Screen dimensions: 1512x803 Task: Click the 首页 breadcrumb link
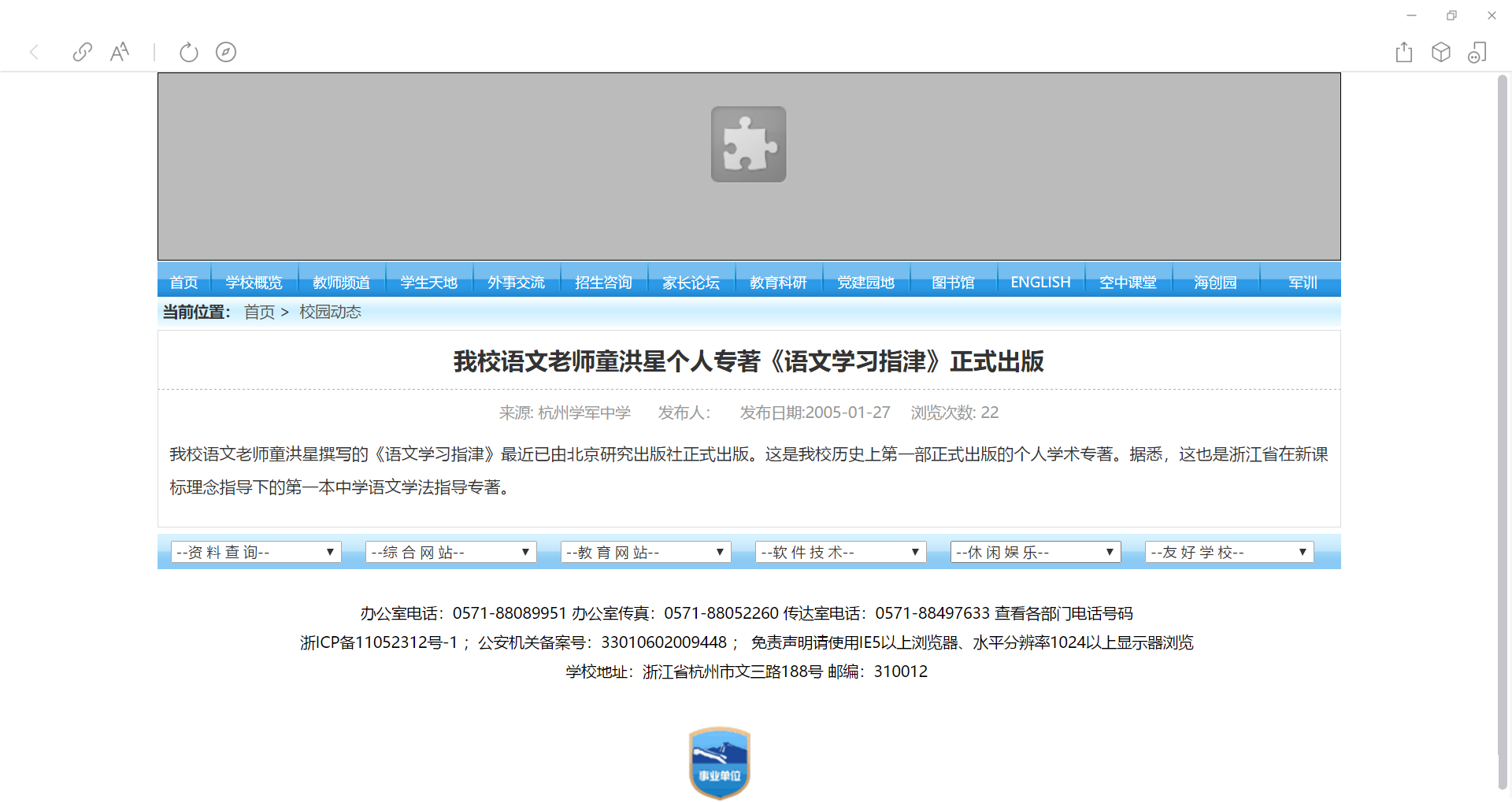259,312
